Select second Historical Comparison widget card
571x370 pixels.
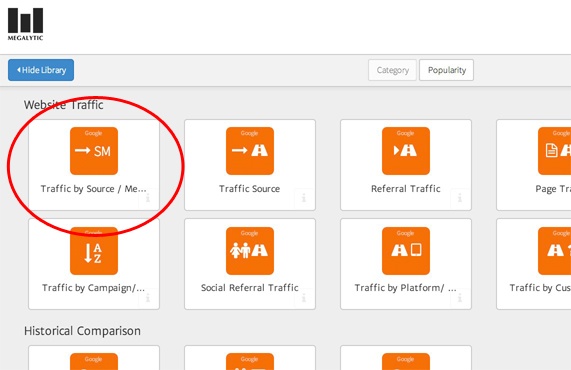click(250, 358)
